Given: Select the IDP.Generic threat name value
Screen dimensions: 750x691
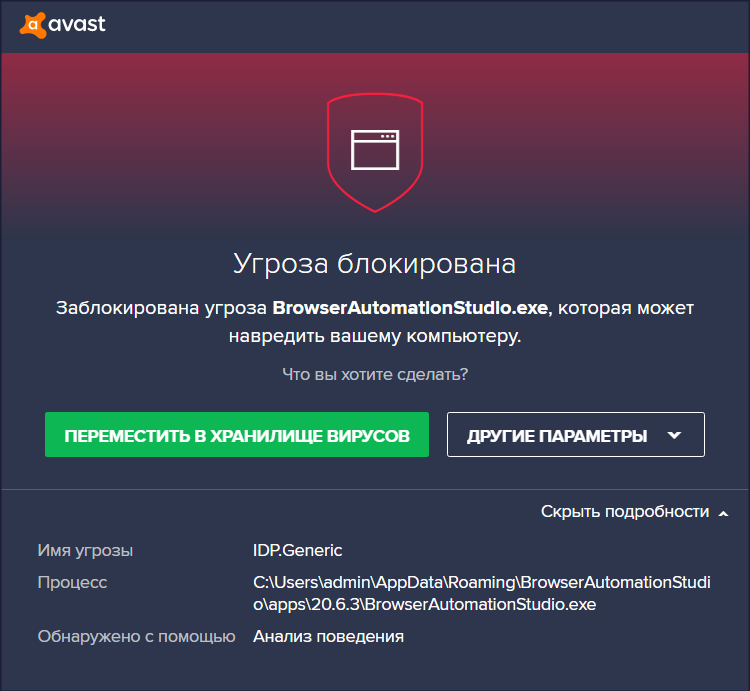Looking at the screenshot, I should click(298, 550).
